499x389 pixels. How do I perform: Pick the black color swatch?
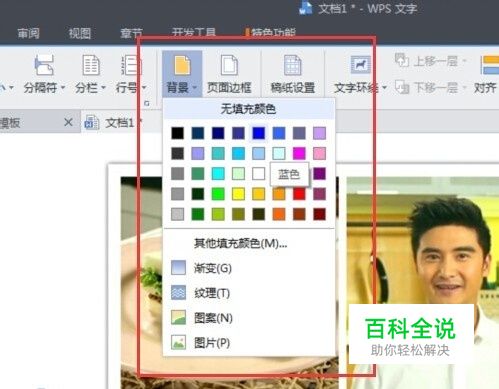pos(177,133)
